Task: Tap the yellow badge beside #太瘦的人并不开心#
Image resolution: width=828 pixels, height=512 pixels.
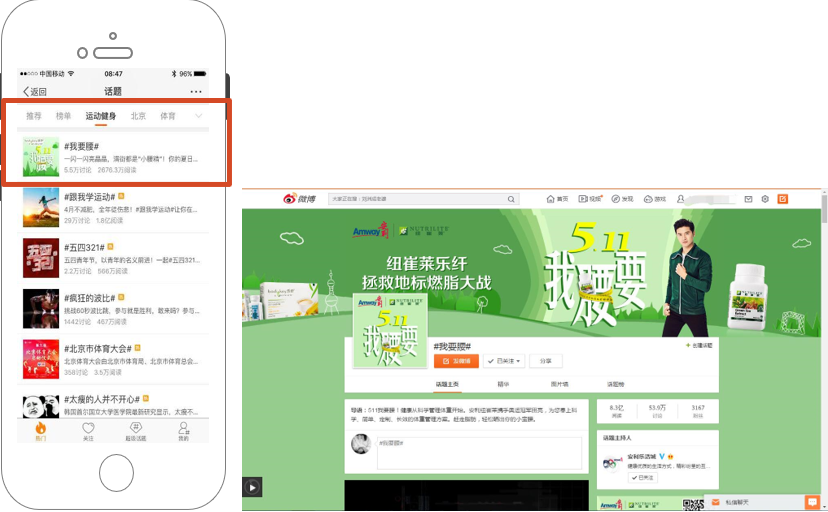Action: [x=146, y=399]
